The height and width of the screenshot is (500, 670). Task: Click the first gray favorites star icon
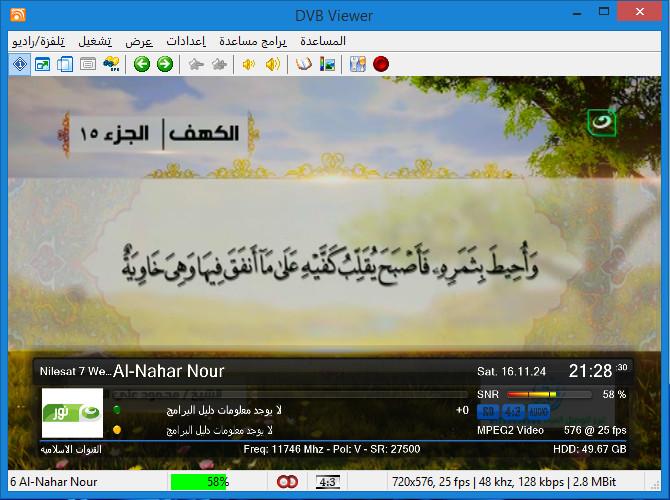pyautogui.click(x=196, y=65)
